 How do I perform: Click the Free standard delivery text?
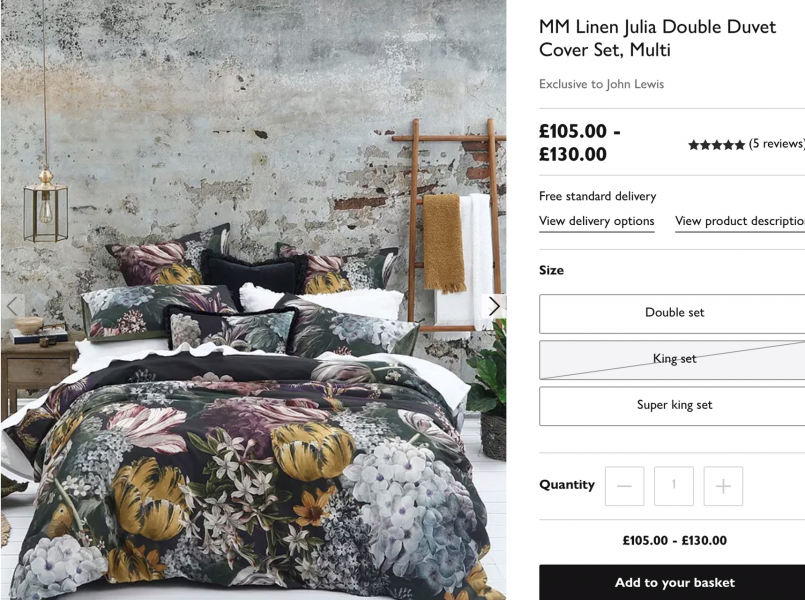tap(598, 196)
